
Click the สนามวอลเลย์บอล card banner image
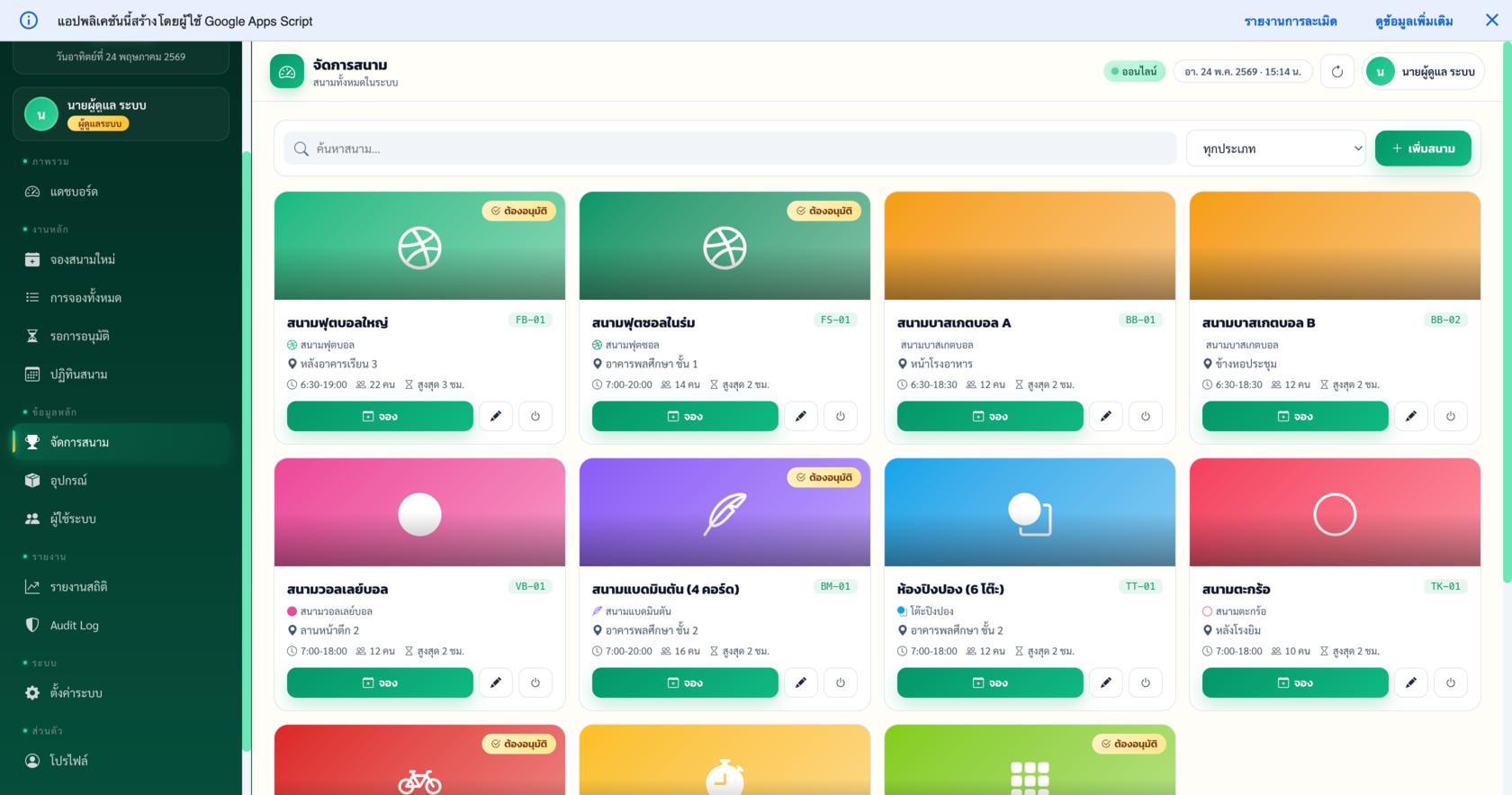pos(419,512)
